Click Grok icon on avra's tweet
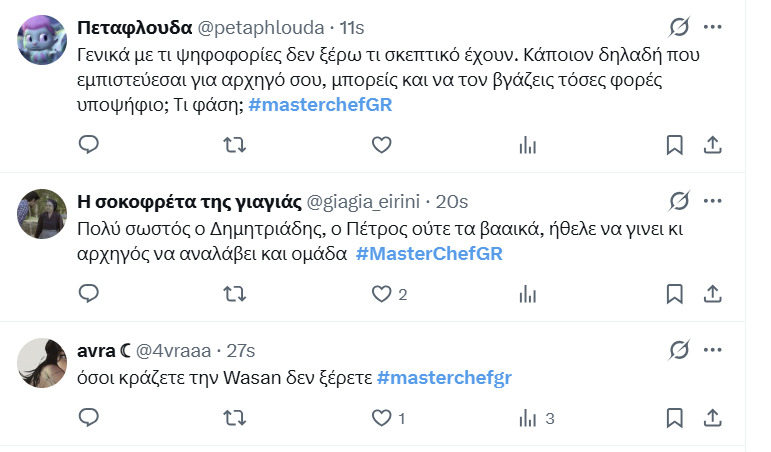 pos(679,349)
